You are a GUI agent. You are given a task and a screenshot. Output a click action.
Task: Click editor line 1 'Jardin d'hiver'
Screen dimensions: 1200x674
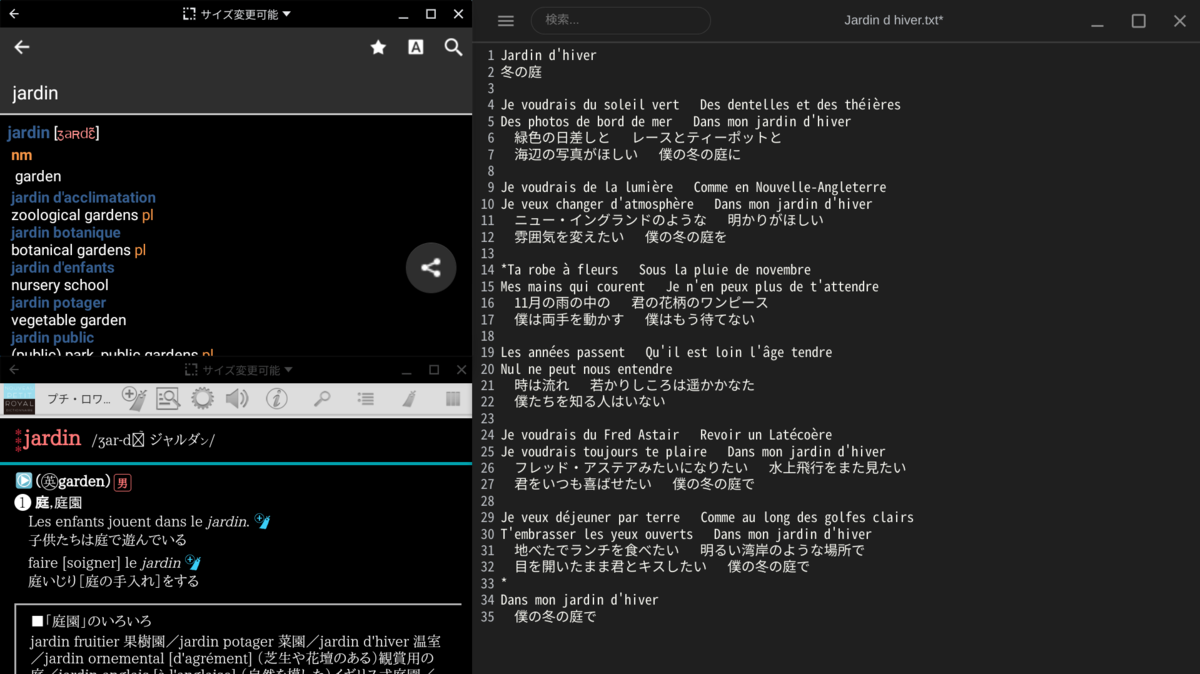(549, 55)
